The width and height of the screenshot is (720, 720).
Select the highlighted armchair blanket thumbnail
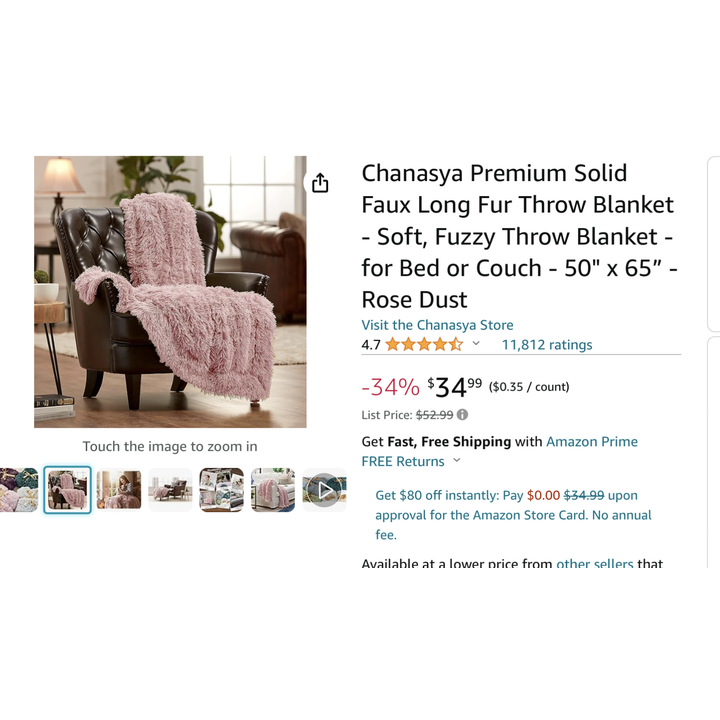pos(68,489)
